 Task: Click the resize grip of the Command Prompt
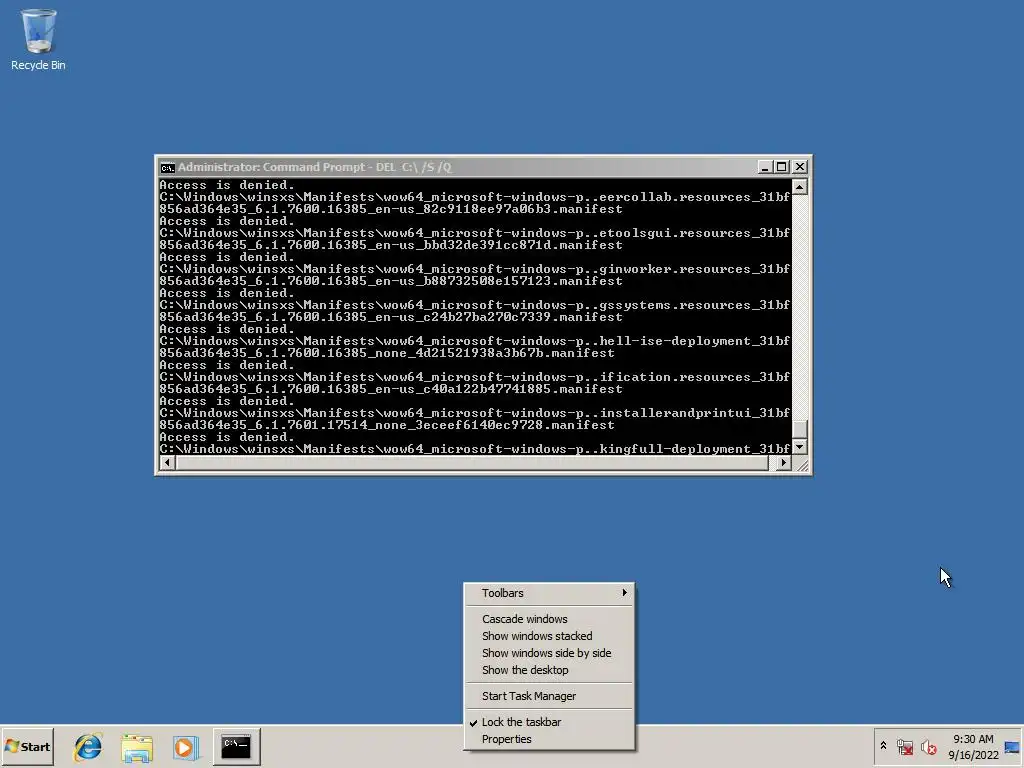[801, 464]
